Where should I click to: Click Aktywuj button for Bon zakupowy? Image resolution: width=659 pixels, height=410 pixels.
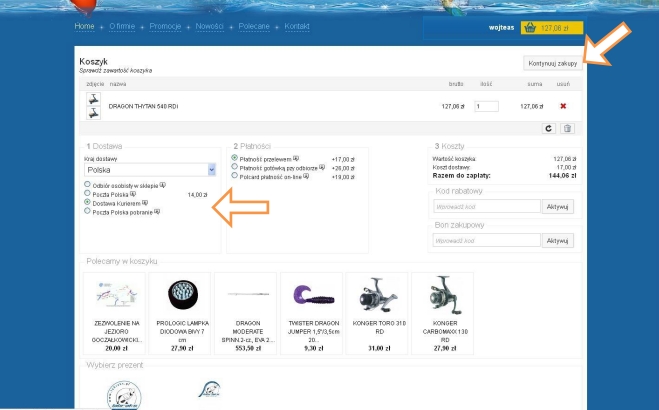(x=558, y=241)
